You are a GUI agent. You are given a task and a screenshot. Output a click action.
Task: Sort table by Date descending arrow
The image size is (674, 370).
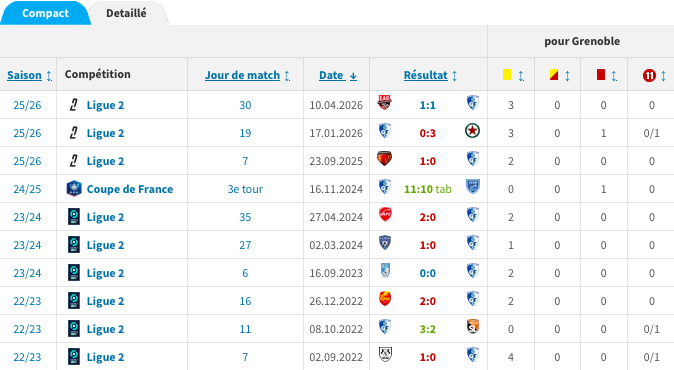[x=353, y=76]
